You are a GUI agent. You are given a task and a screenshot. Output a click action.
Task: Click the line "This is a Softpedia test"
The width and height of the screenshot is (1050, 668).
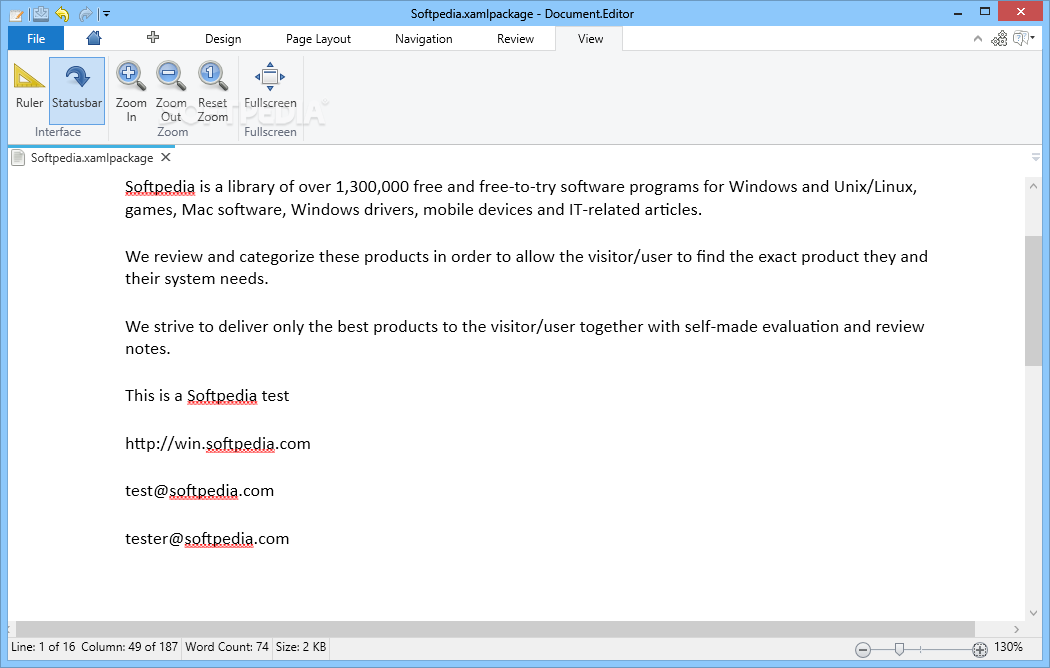(207, 396)
